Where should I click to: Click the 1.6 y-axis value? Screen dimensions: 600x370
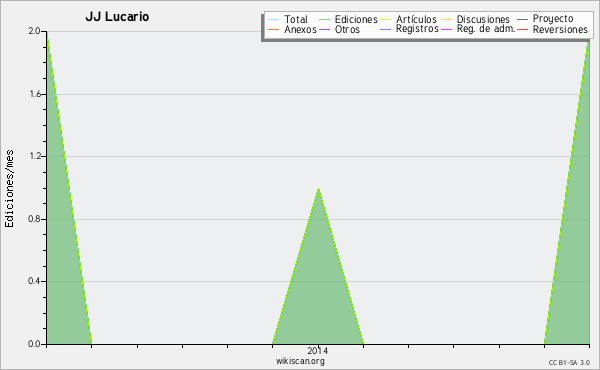[35, 94]
